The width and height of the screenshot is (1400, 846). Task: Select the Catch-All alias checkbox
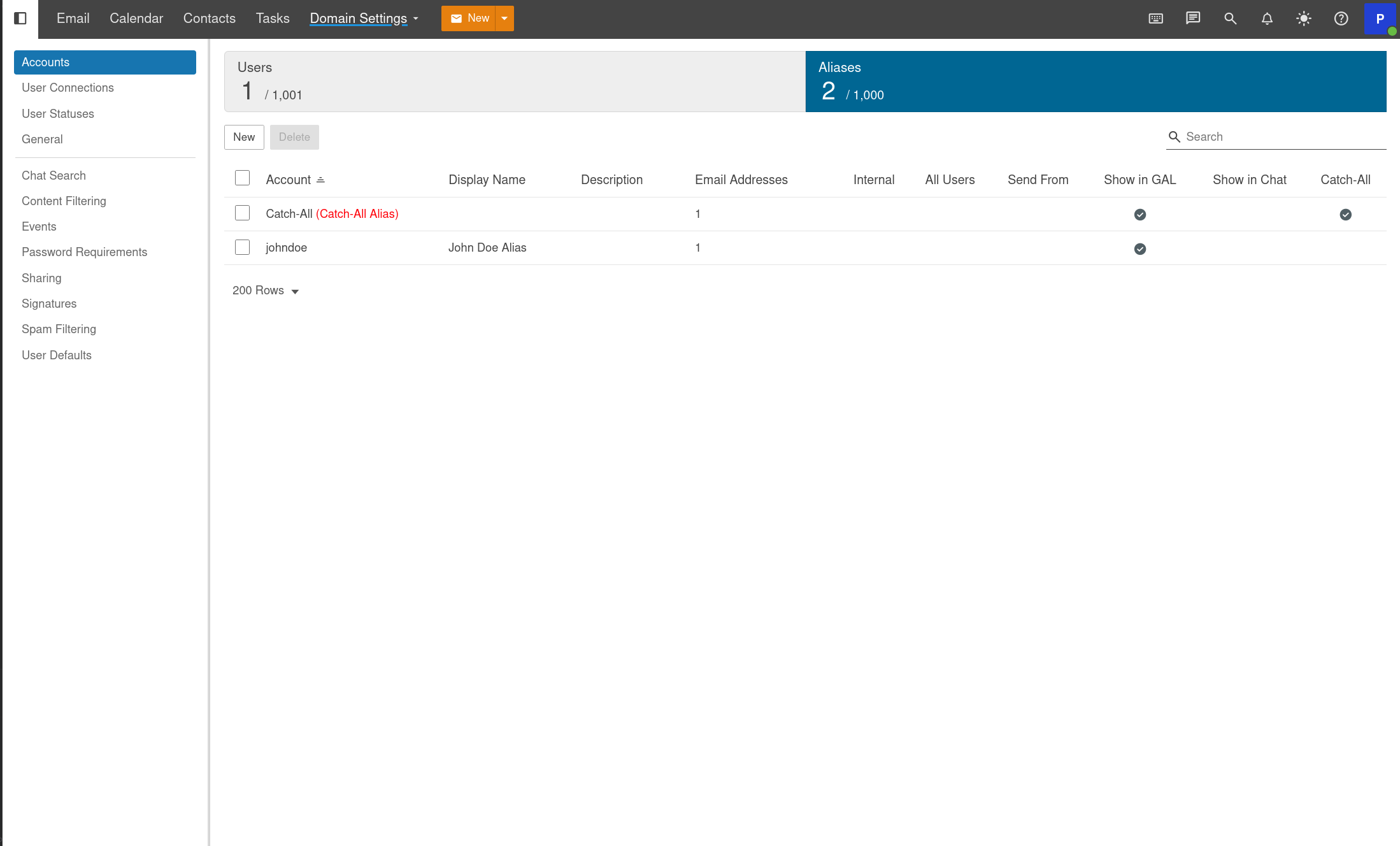tap(242, 213)
